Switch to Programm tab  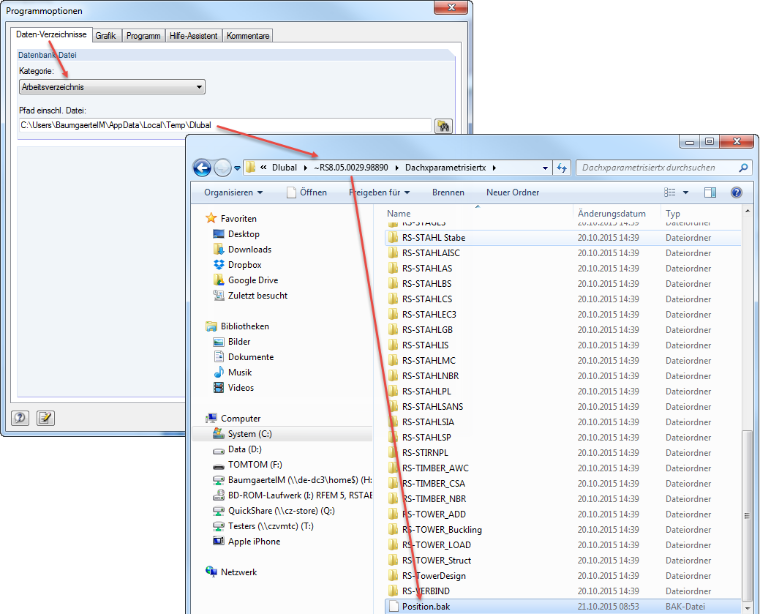click(x=143, y=36)
